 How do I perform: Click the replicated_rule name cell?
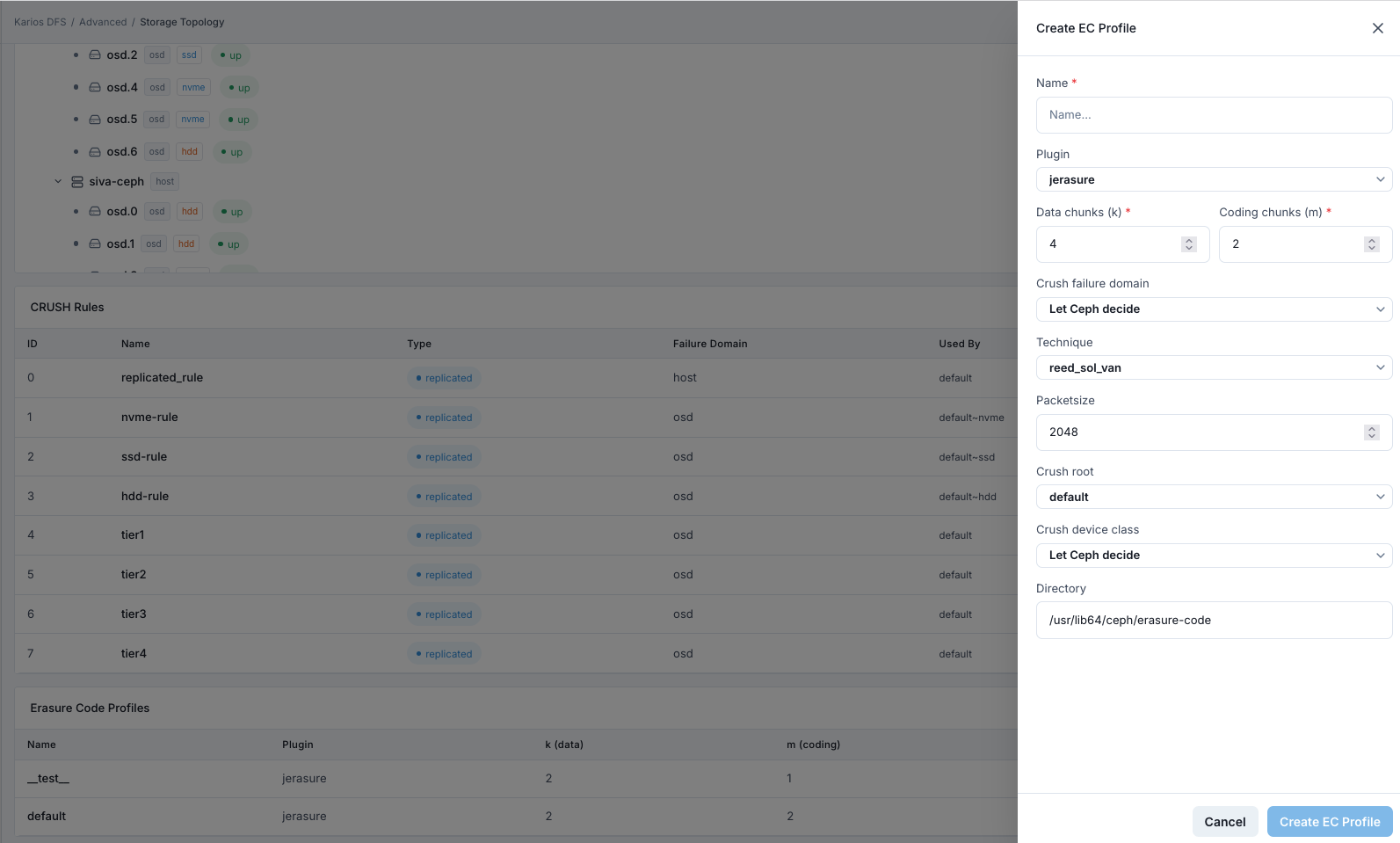point(162,378)
